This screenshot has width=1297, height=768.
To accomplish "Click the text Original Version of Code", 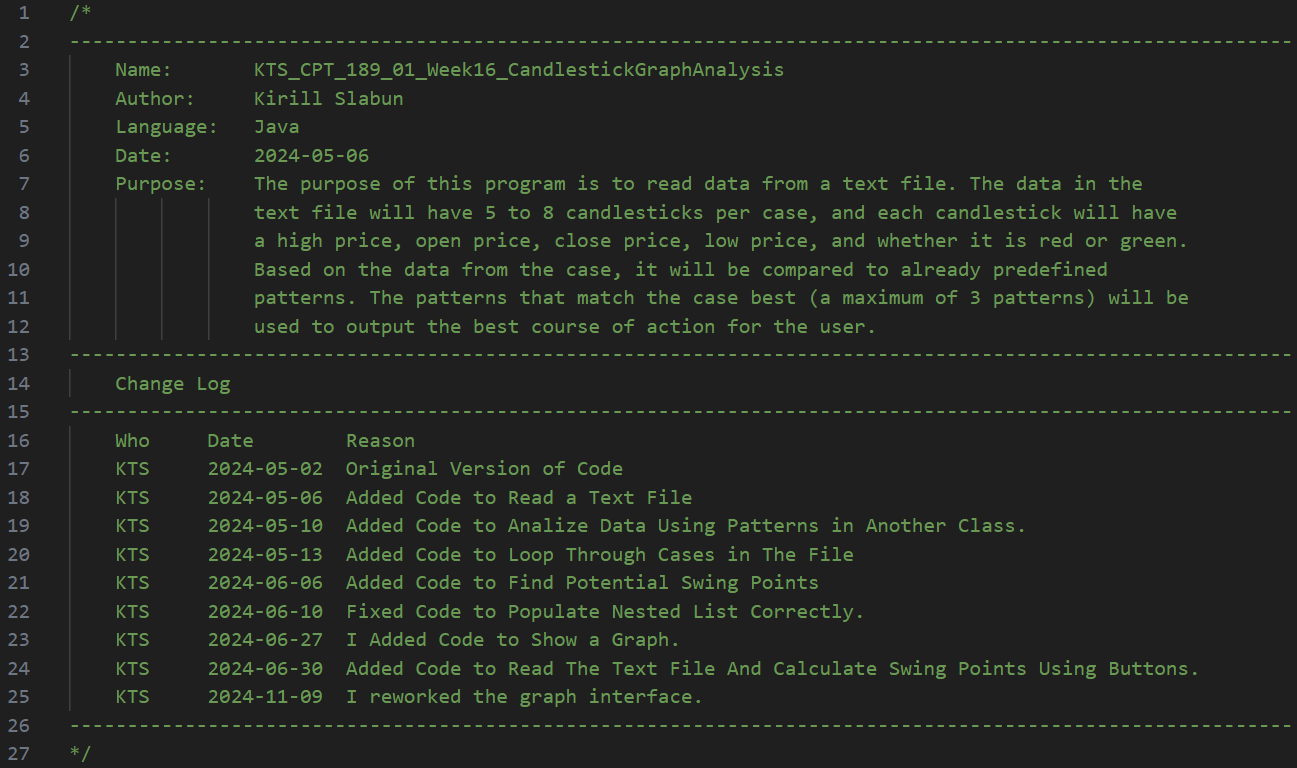I will tap(484, 469).
